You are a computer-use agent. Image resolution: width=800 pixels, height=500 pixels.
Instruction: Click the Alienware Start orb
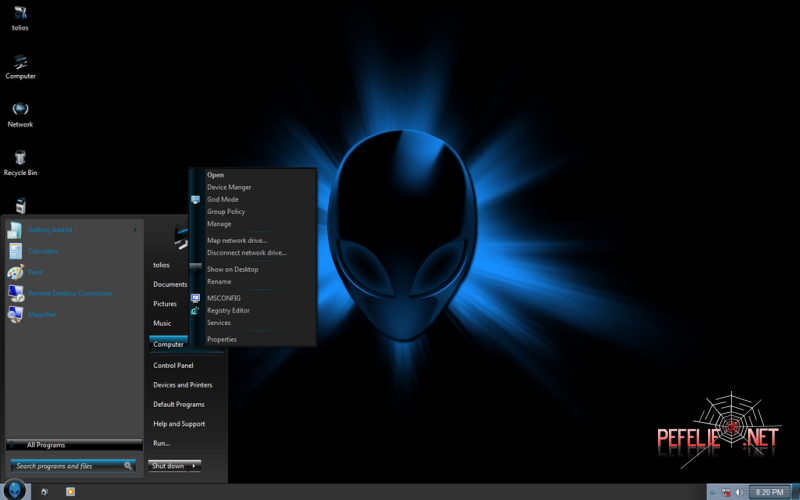tap(15, 490)
